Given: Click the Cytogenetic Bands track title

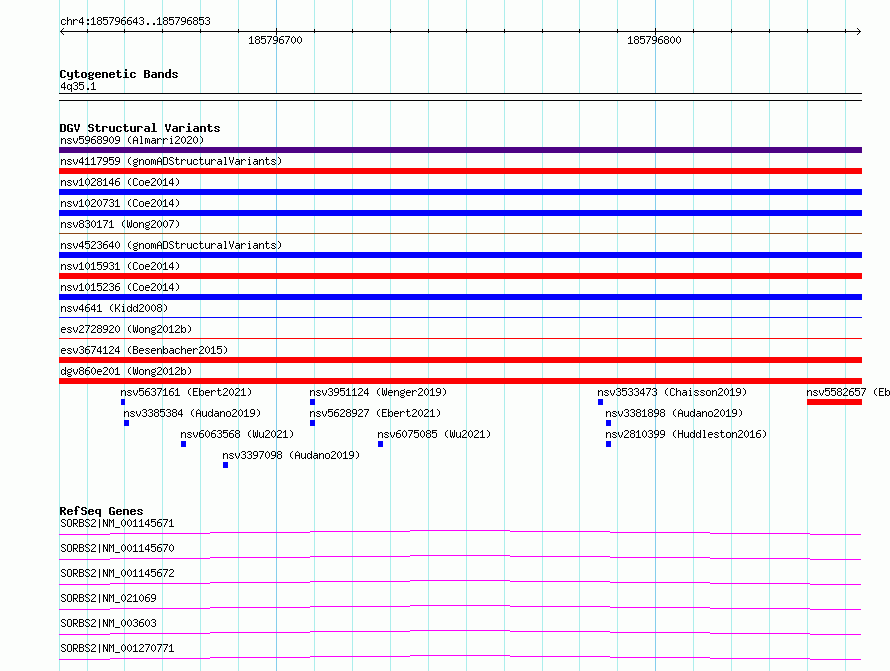Looking at the screenshot, I should click(119, 74).
